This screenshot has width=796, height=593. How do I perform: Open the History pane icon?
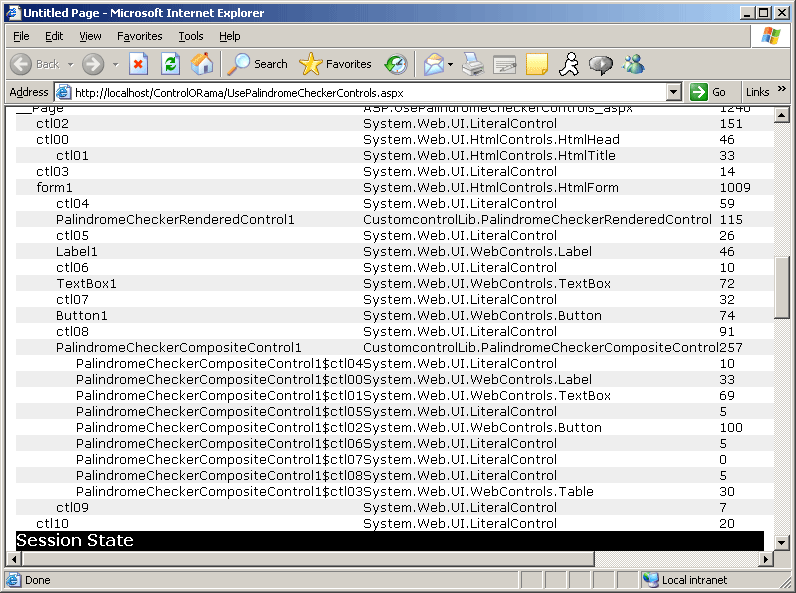(396, 64)
